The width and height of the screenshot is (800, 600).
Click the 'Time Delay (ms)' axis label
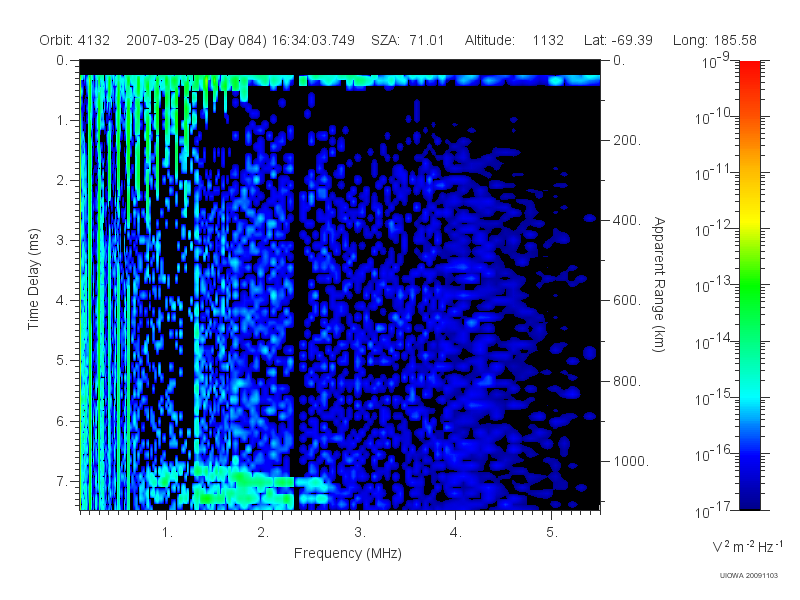(33, 279)
